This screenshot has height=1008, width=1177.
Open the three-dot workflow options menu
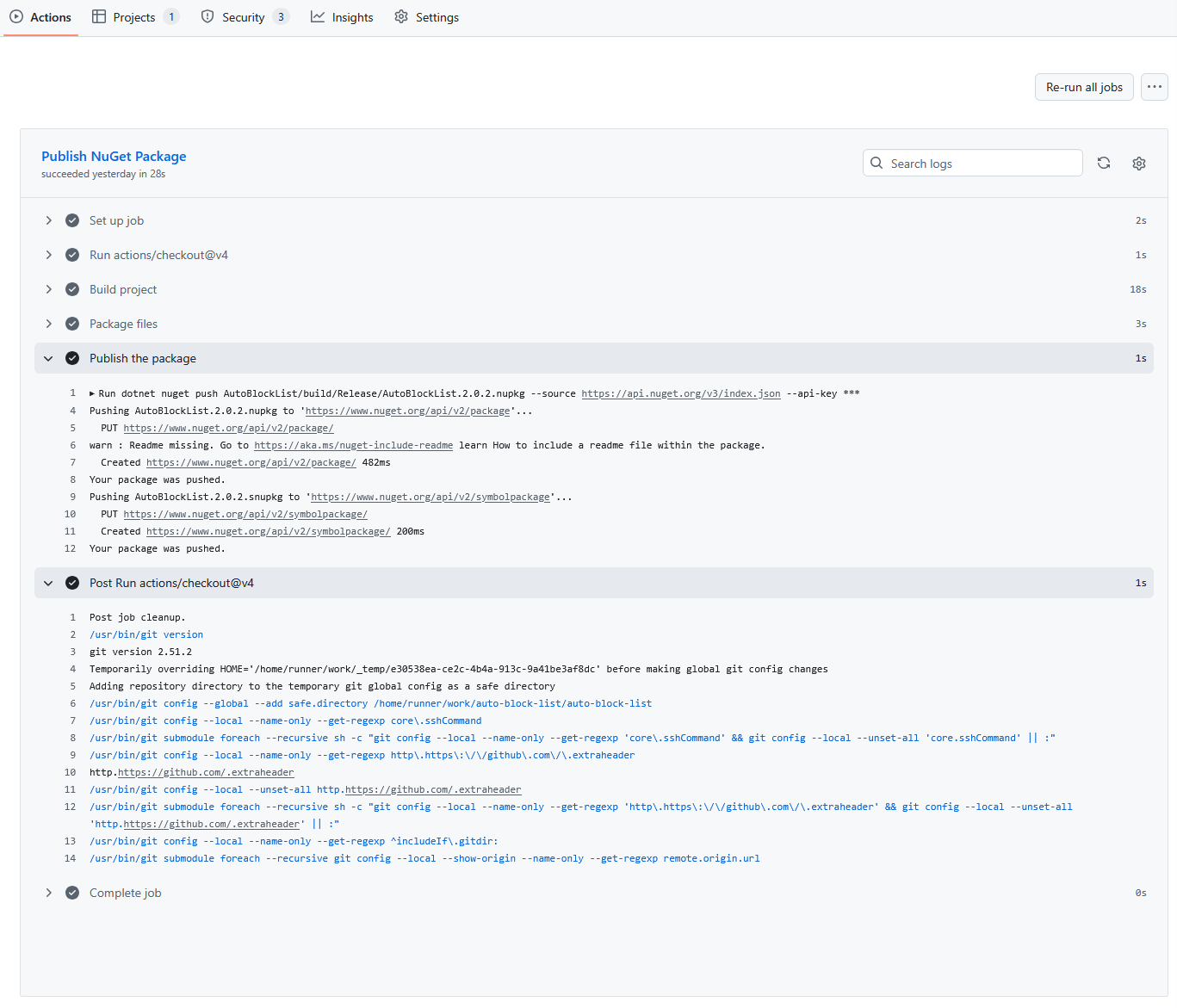(1154, 87)
